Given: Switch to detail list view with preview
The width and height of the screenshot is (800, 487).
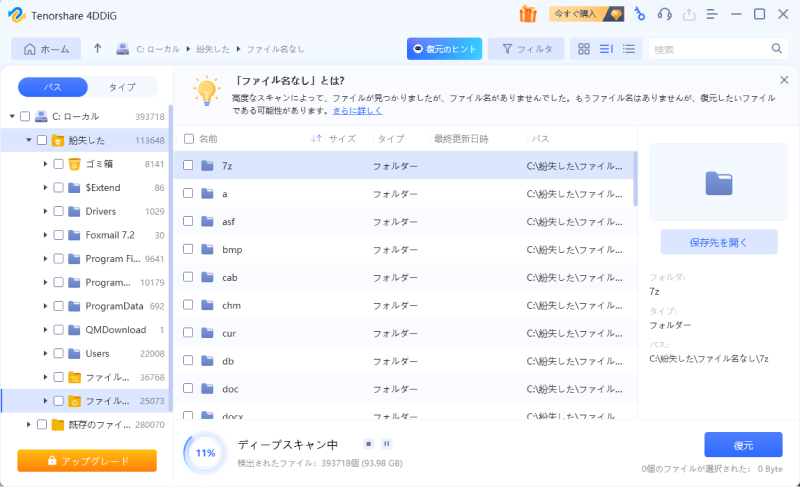Looking at the screenshot, I should (606, 49).
